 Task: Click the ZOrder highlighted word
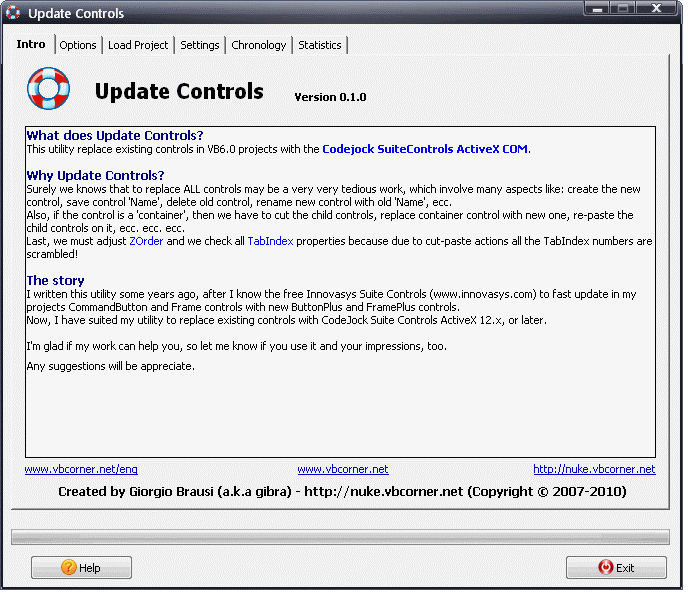[146, 241]
